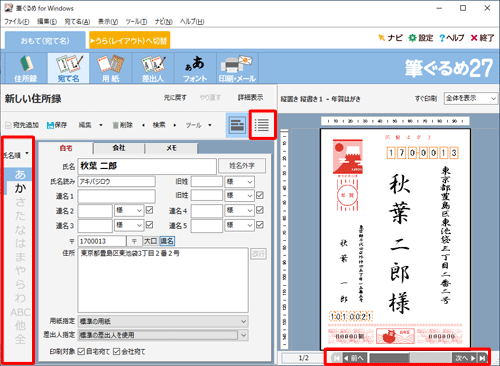This screenshot has width=500, height=366.
Task: Open ヘルプ help question mark
Action: 452,38
